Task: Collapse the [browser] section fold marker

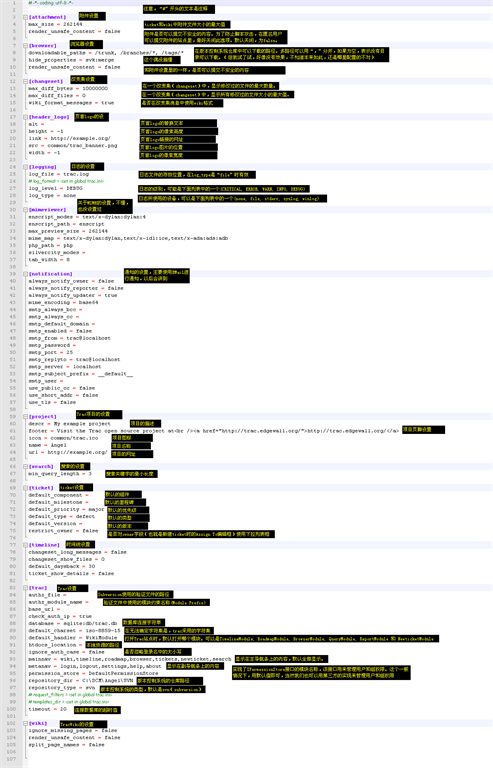Action: click(25, 46)
